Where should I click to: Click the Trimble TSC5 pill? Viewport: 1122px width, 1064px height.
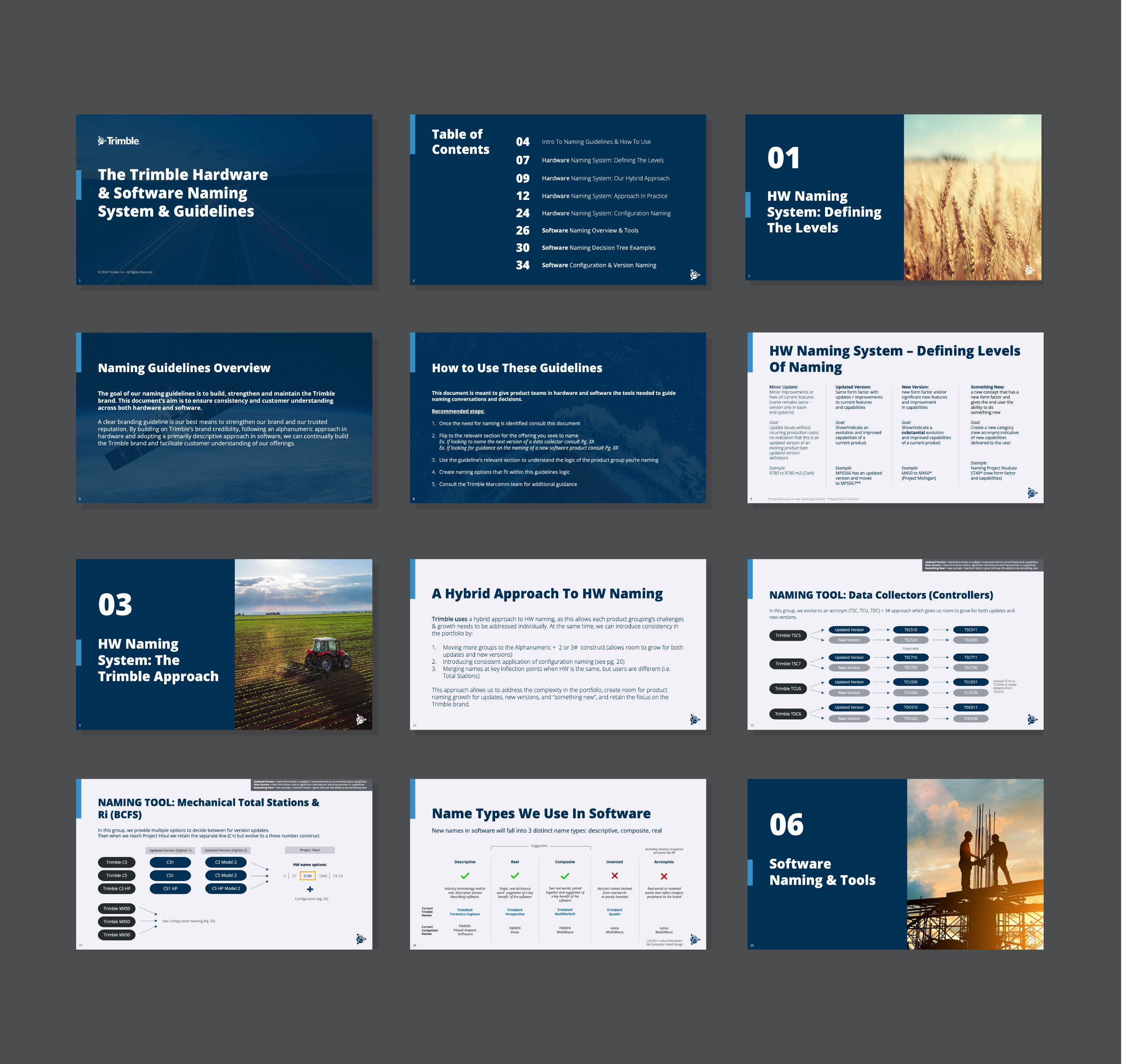tap(788, 636)
